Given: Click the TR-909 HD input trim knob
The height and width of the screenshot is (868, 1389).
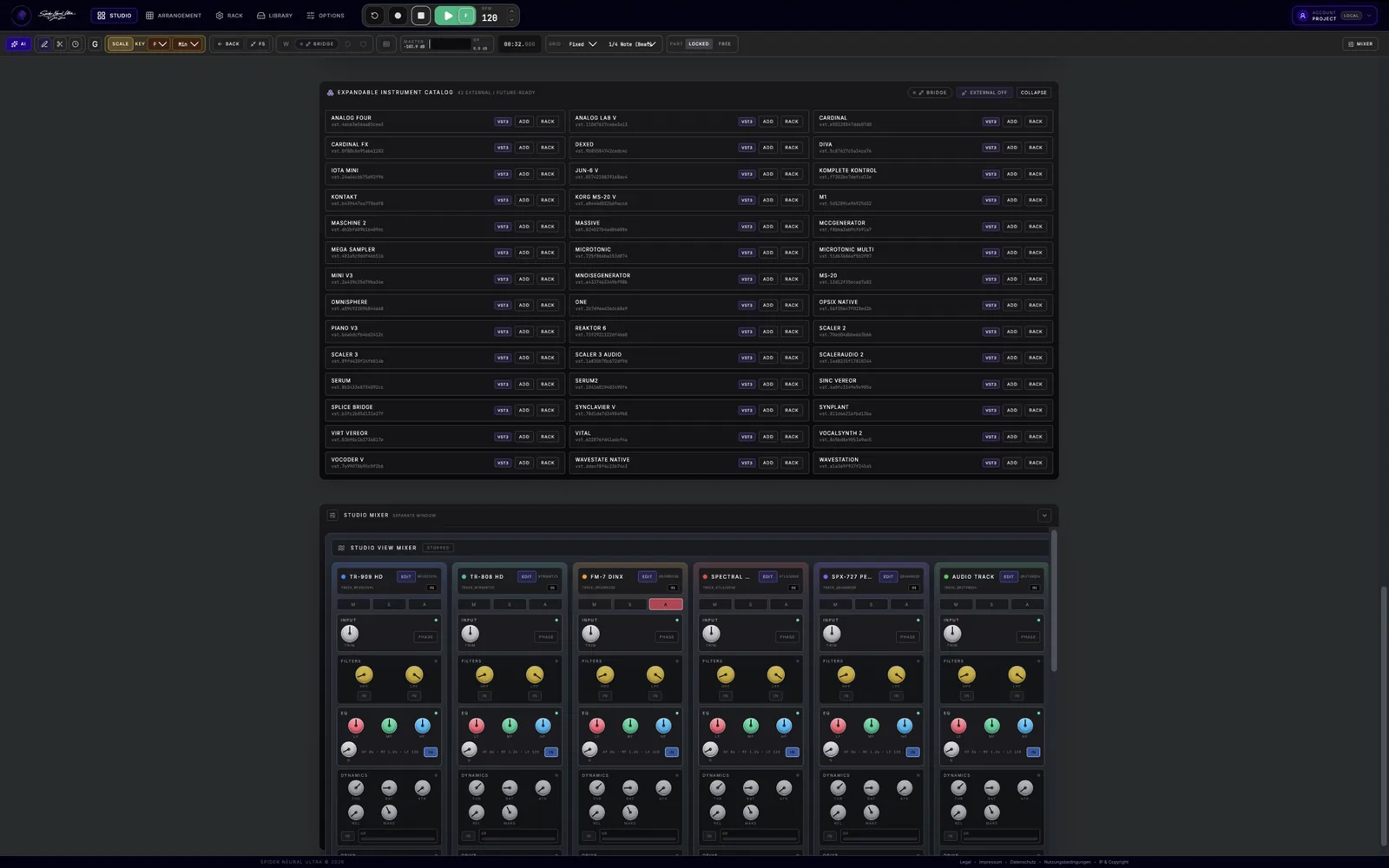Looking at the screenshot, I should point(350,633).
